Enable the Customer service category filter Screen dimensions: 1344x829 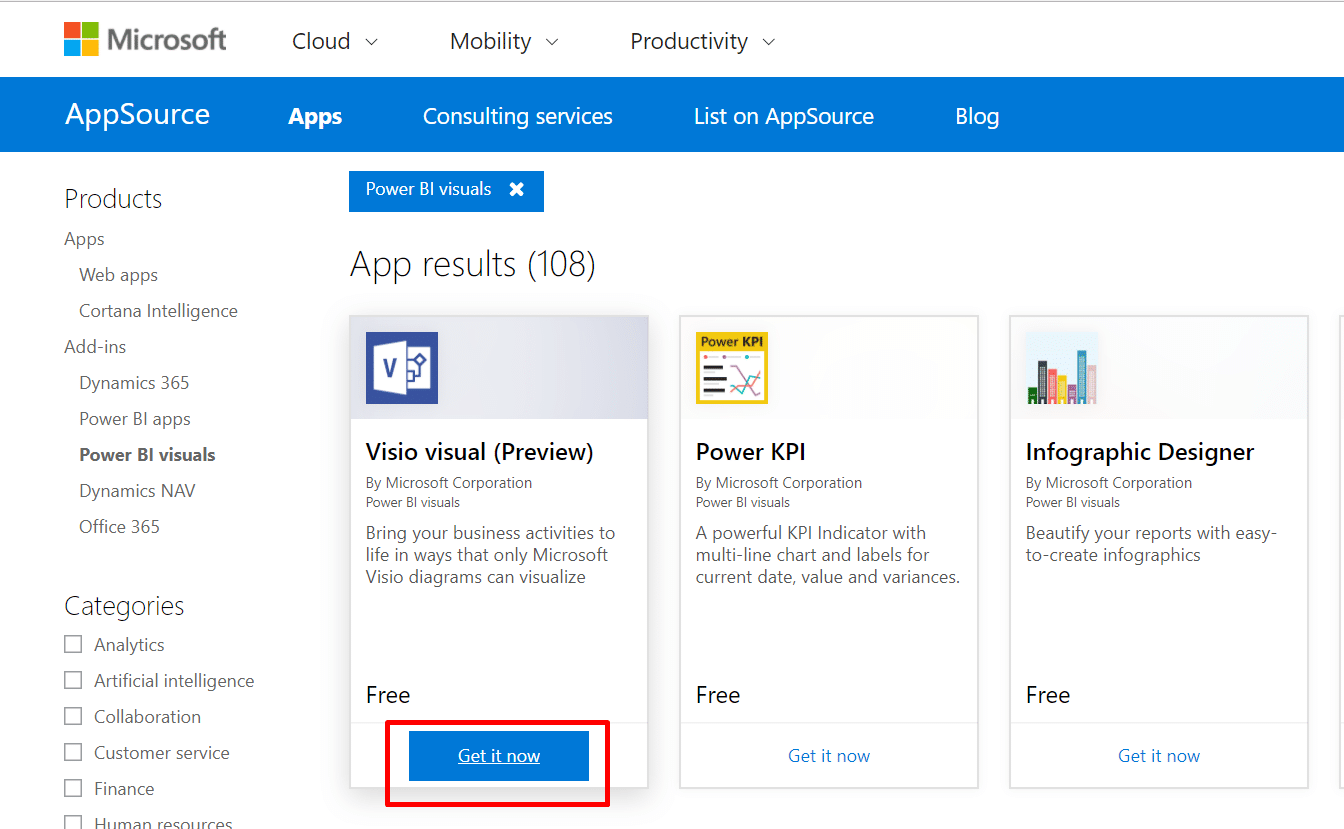[x=73, y=753]
